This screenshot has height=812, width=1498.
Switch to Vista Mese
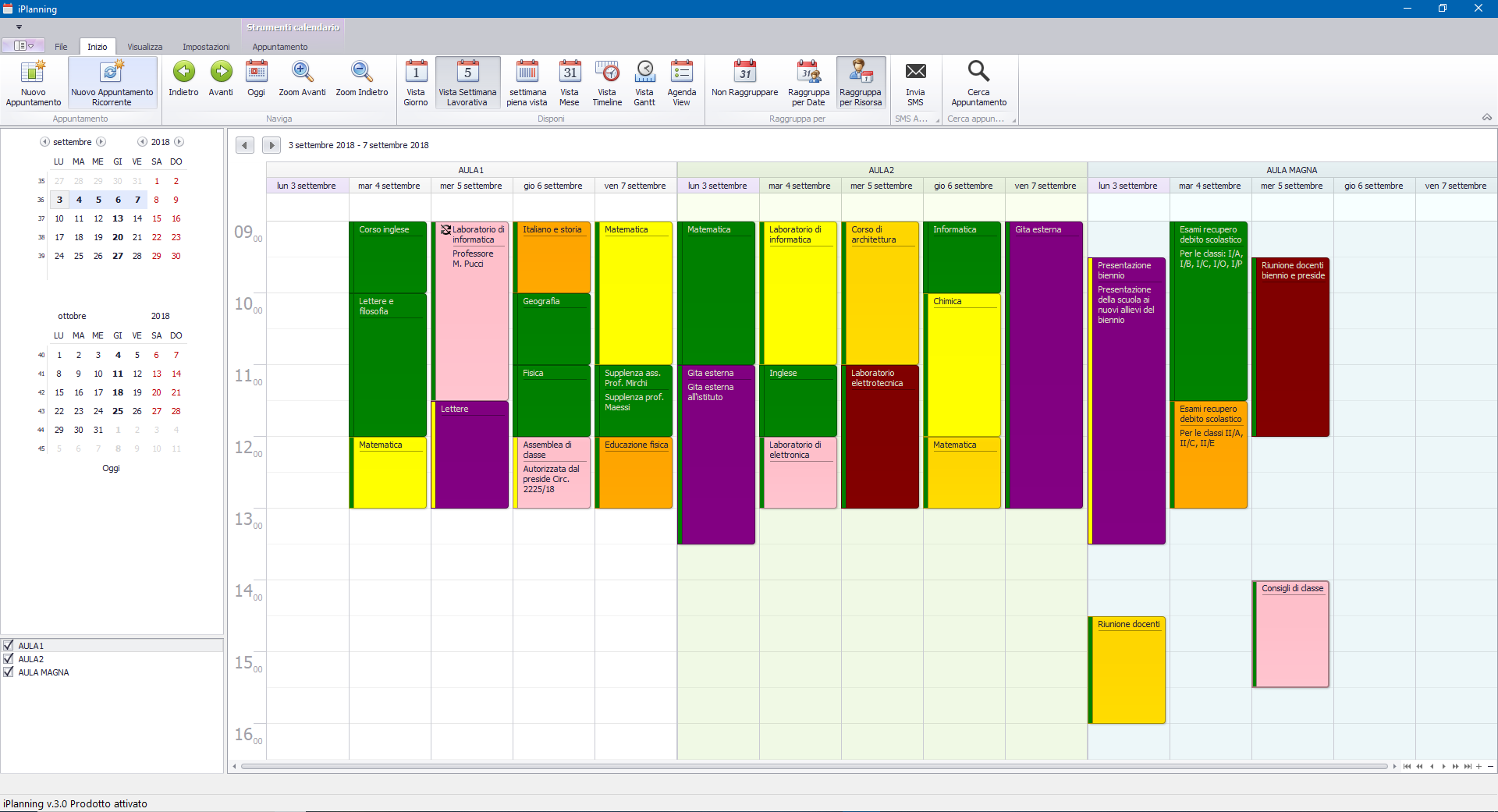[570, 83]
